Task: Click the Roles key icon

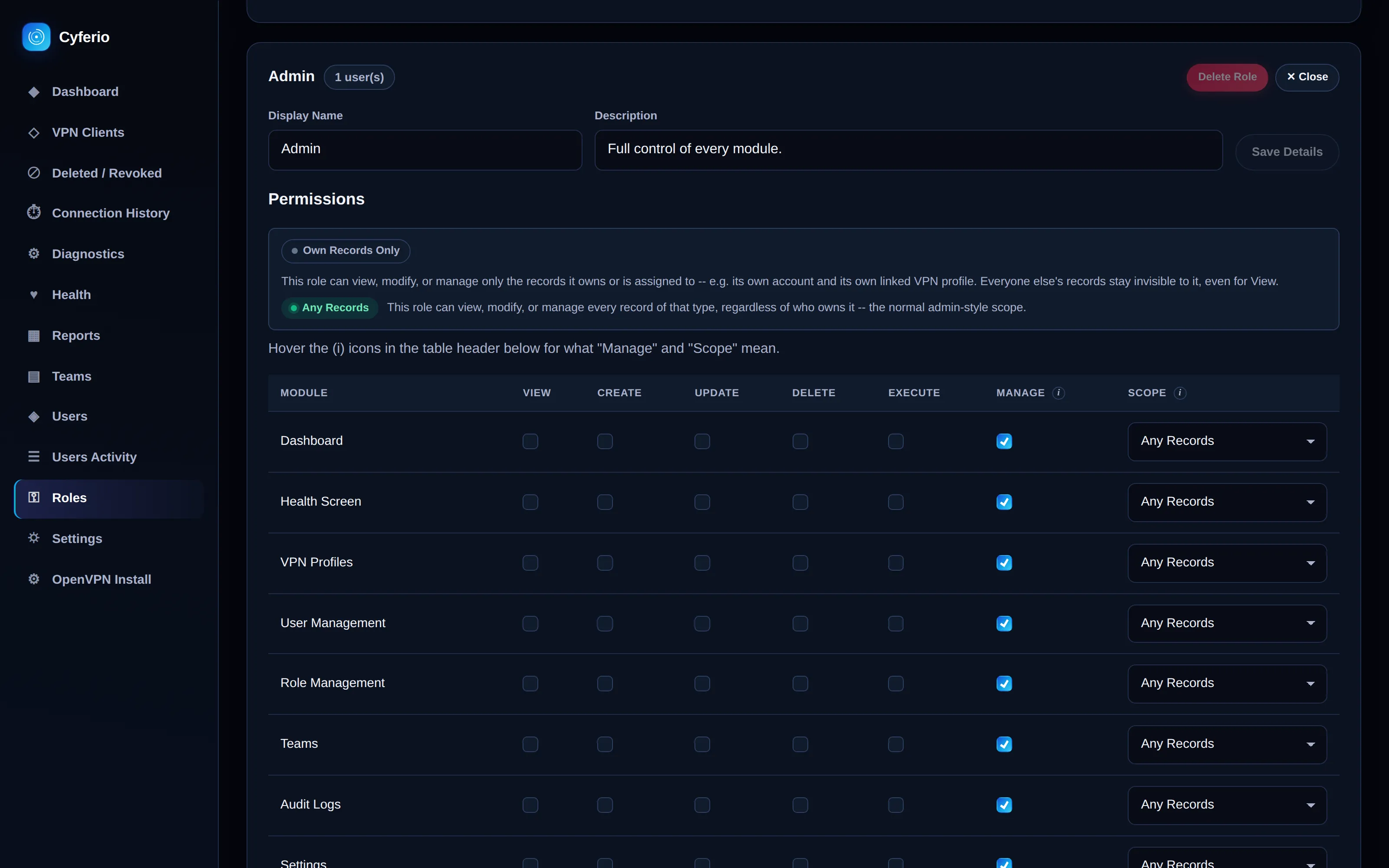Action: click(x=34, y=497)
